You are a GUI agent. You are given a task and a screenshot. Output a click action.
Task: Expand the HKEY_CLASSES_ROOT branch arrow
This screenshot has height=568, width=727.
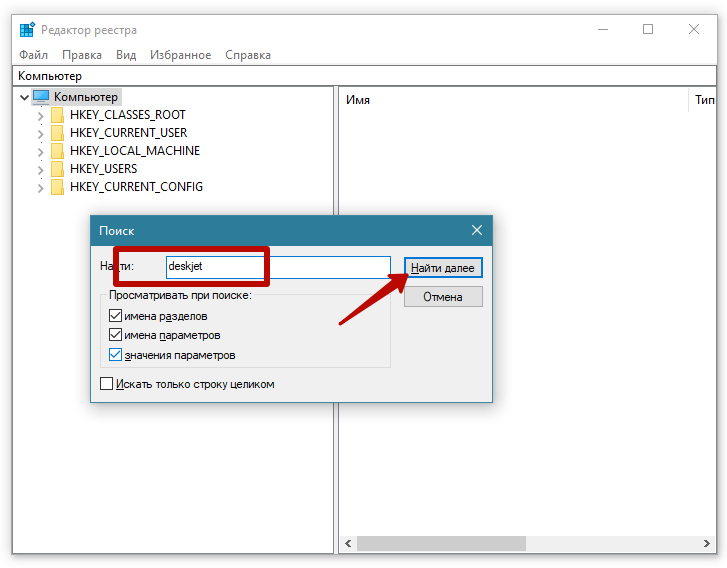pos(41,115)
